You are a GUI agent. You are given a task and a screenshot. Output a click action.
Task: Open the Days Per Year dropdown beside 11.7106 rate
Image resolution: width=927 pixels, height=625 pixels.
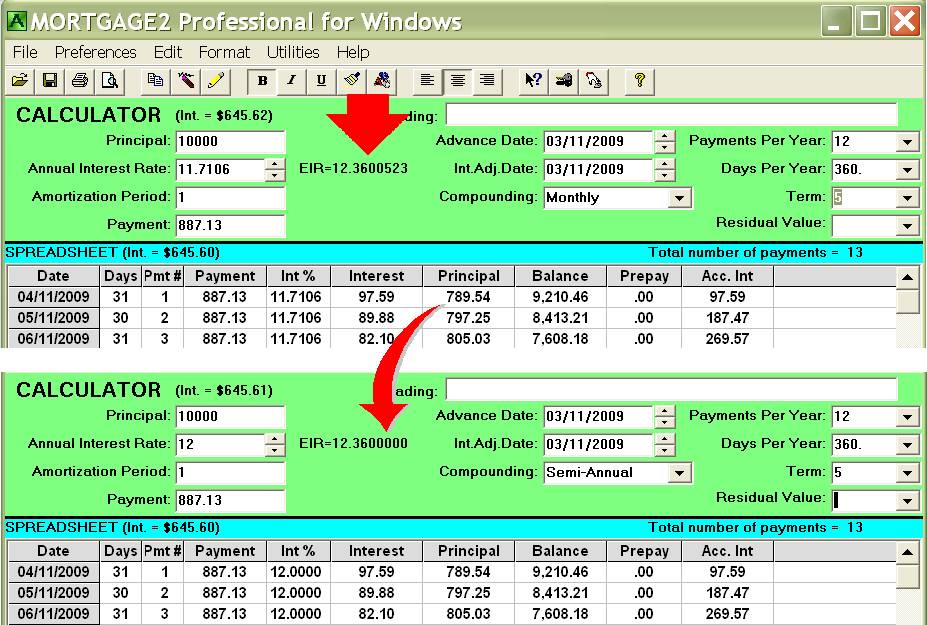[907, 170]
